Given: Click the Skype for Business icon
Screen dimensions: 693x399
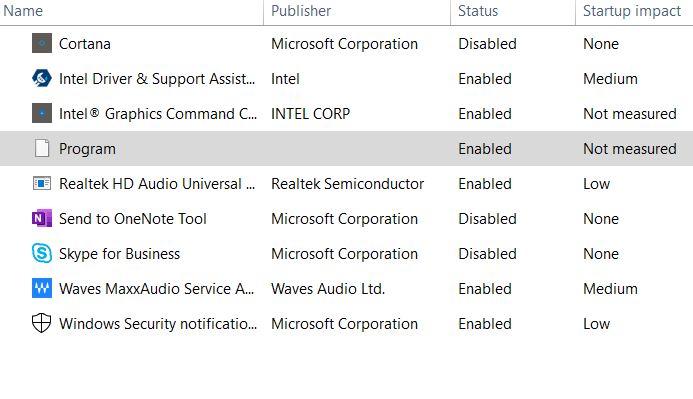Looking at the screenshot, I should tap(42, 253).
